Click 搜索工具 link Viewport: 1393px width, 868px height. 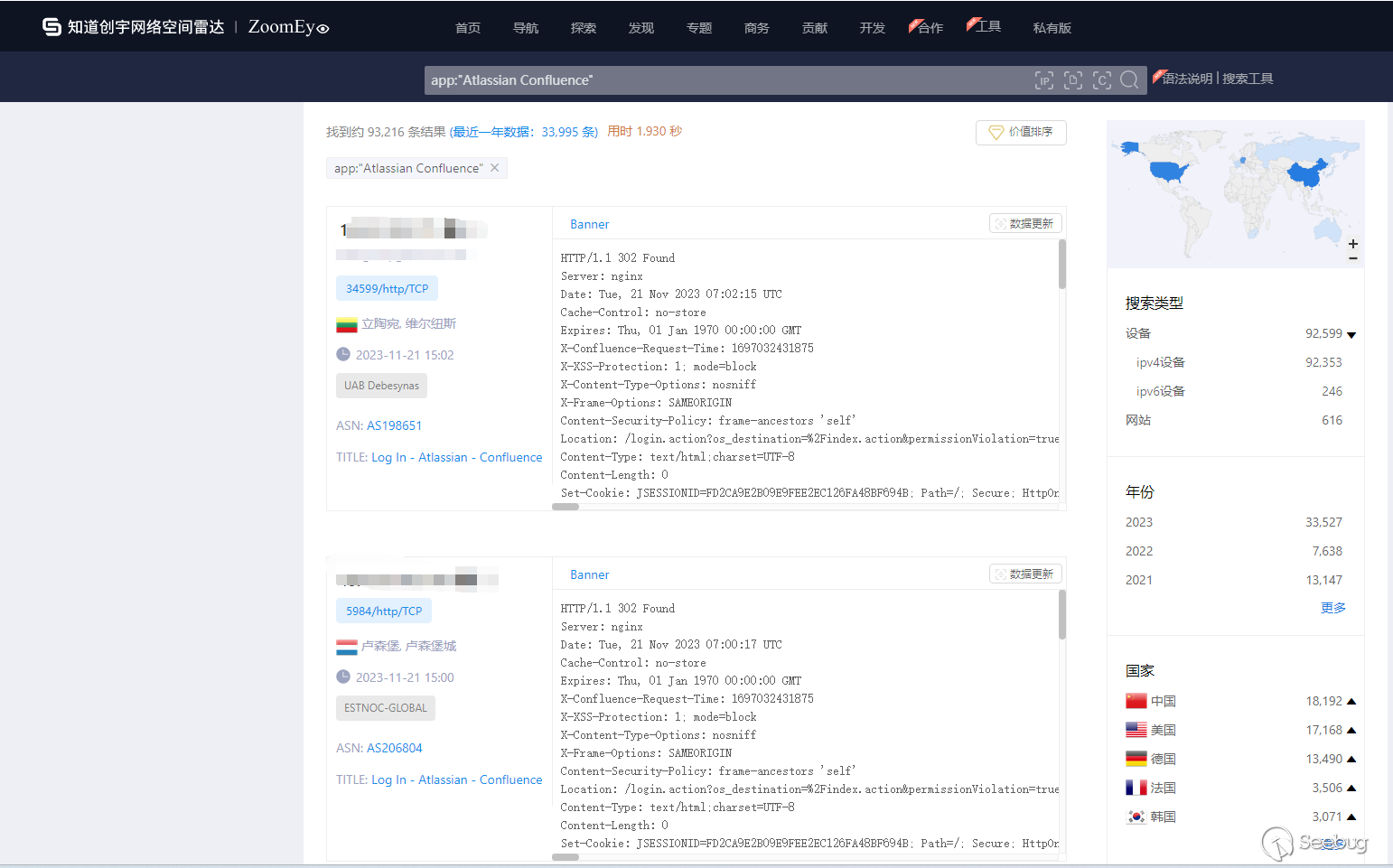point(1248,79)
